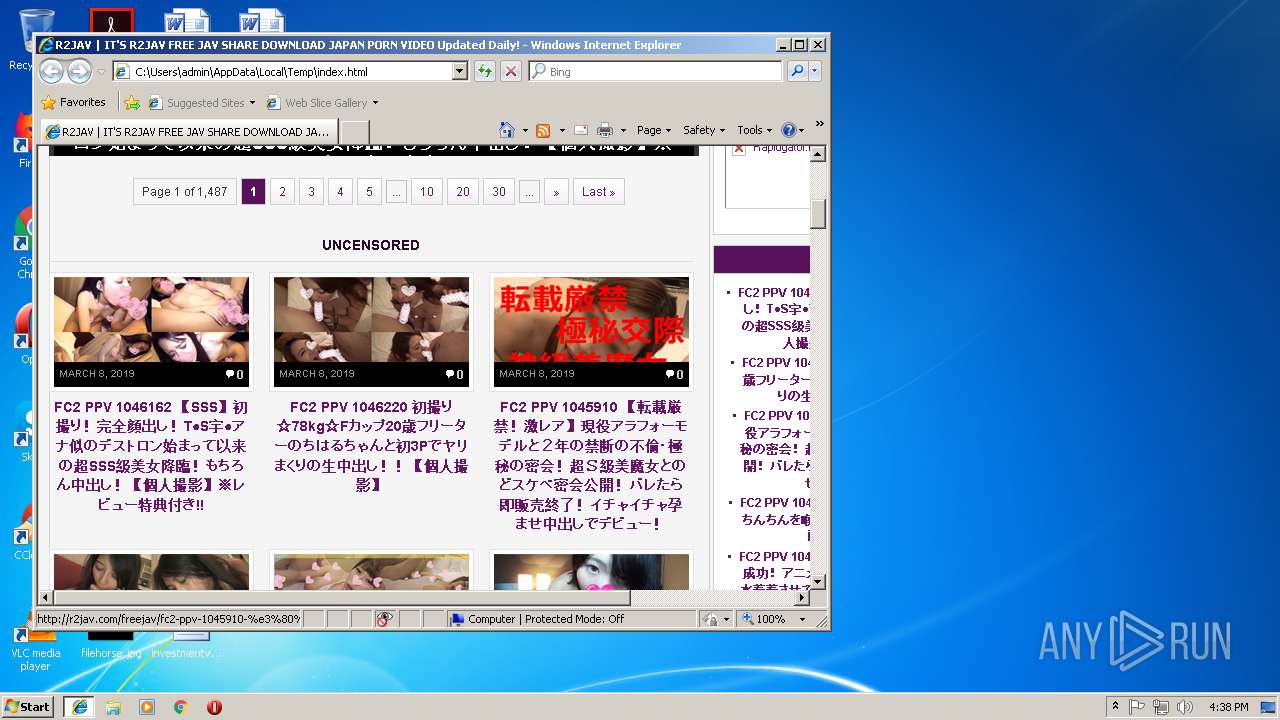The width and height of the screenshot is (1280, 720).
Task: Expand the zoom level dropdown arrow
Action: (802, 619)
